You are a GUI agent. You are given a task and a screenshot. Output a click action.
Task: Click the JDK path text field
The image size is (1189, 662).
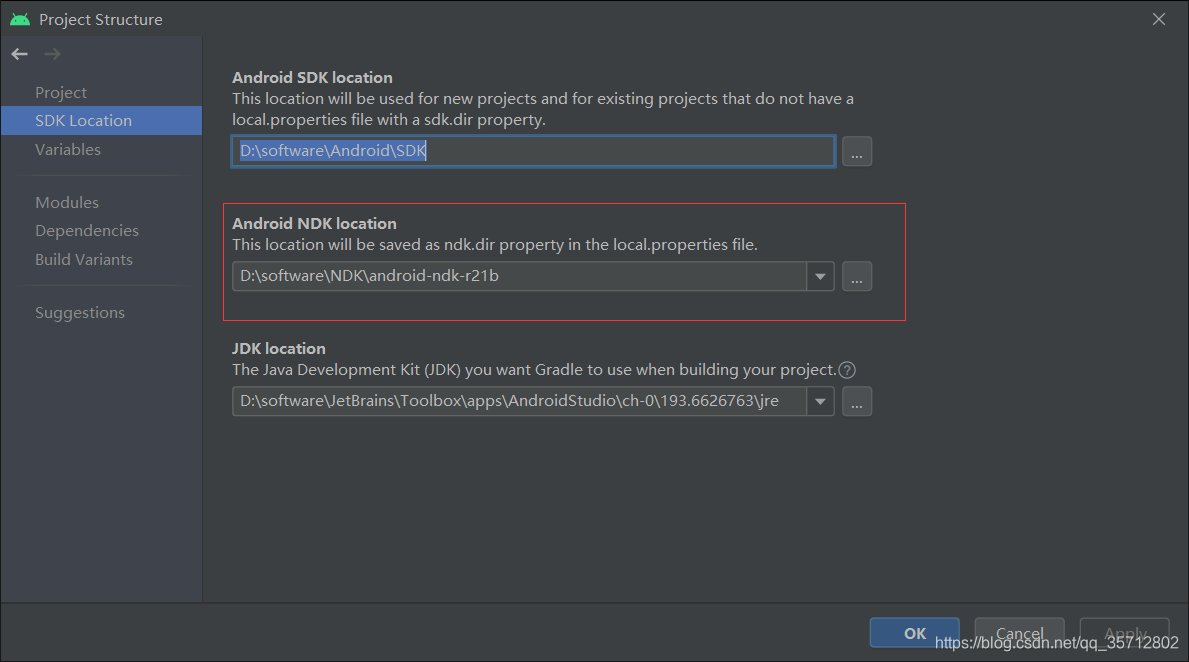tap(519, 401)
